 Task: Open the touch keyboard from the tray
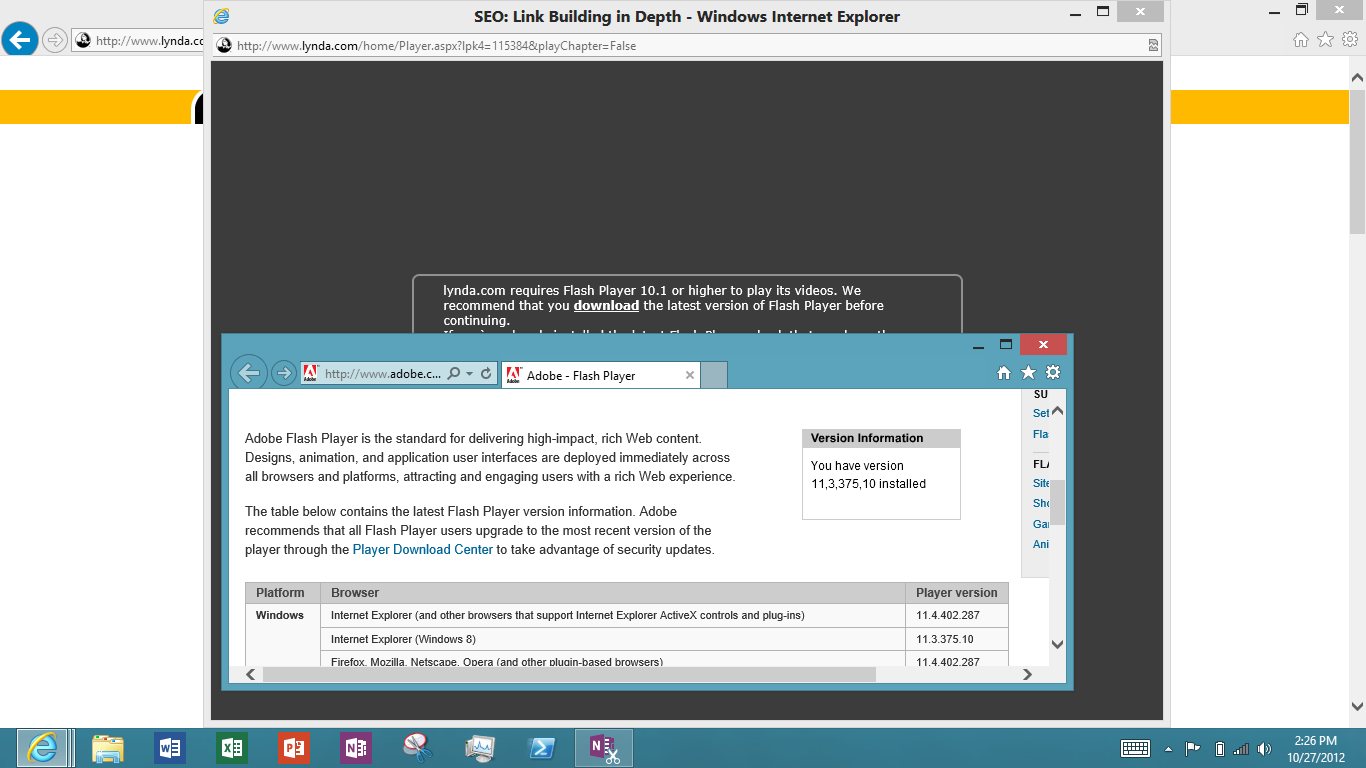1135,749
